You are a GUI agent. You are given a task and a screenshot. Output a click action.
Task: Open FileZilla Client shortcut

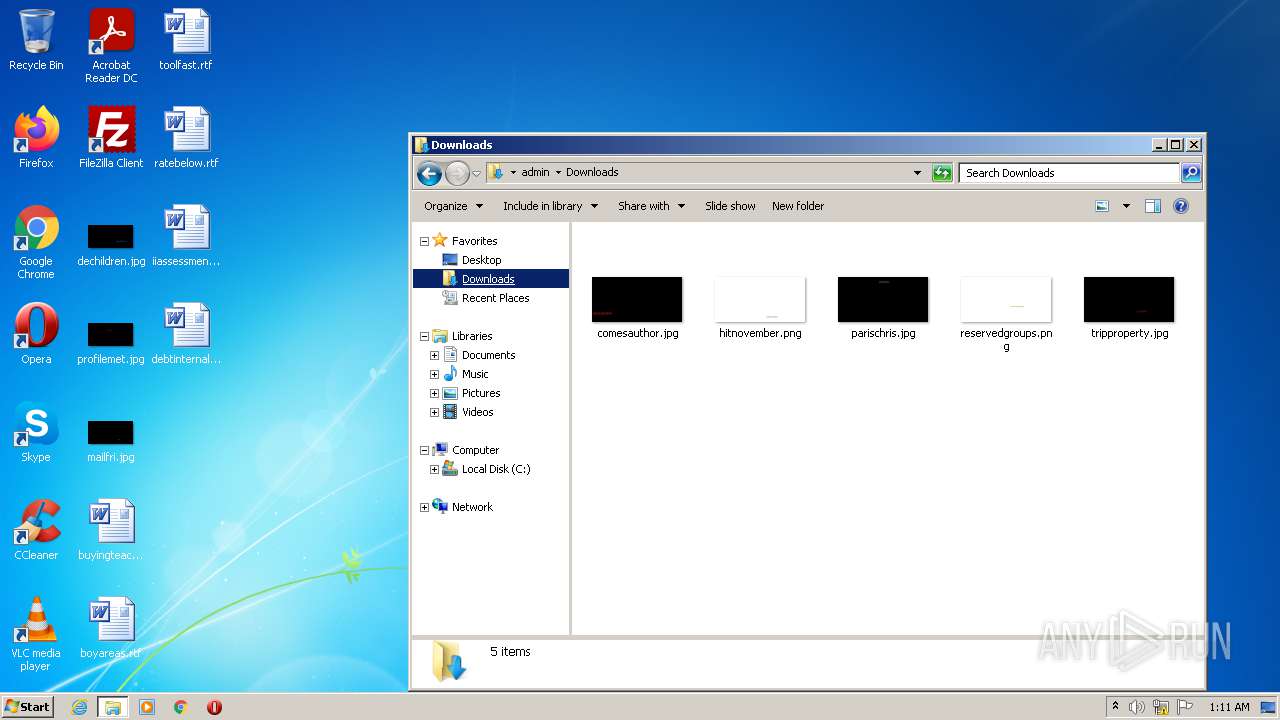(x=111, y=138)
